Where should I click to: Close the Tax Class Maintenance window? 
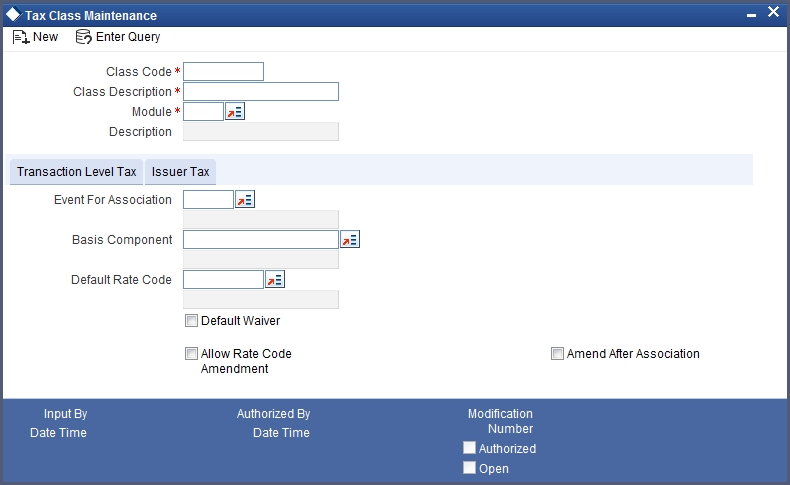(x=773, y=12)
